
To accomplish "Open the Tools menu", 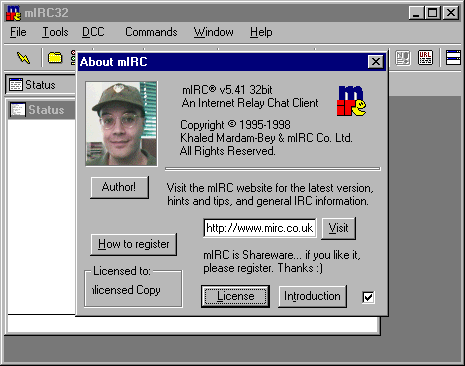I will coord(55,32).
